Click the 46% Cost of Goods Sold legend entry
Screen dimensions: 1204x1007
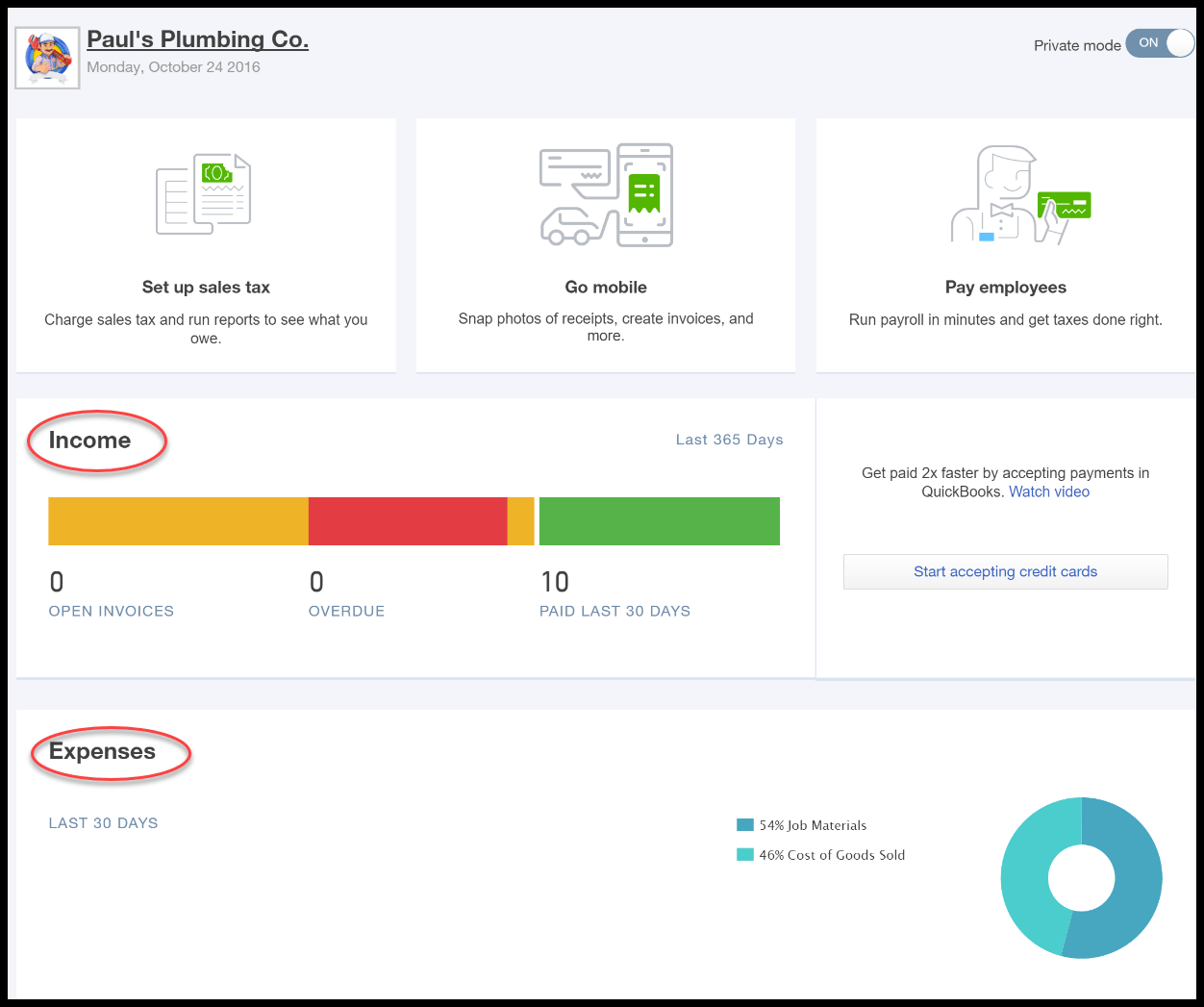(x=821, y=855)
